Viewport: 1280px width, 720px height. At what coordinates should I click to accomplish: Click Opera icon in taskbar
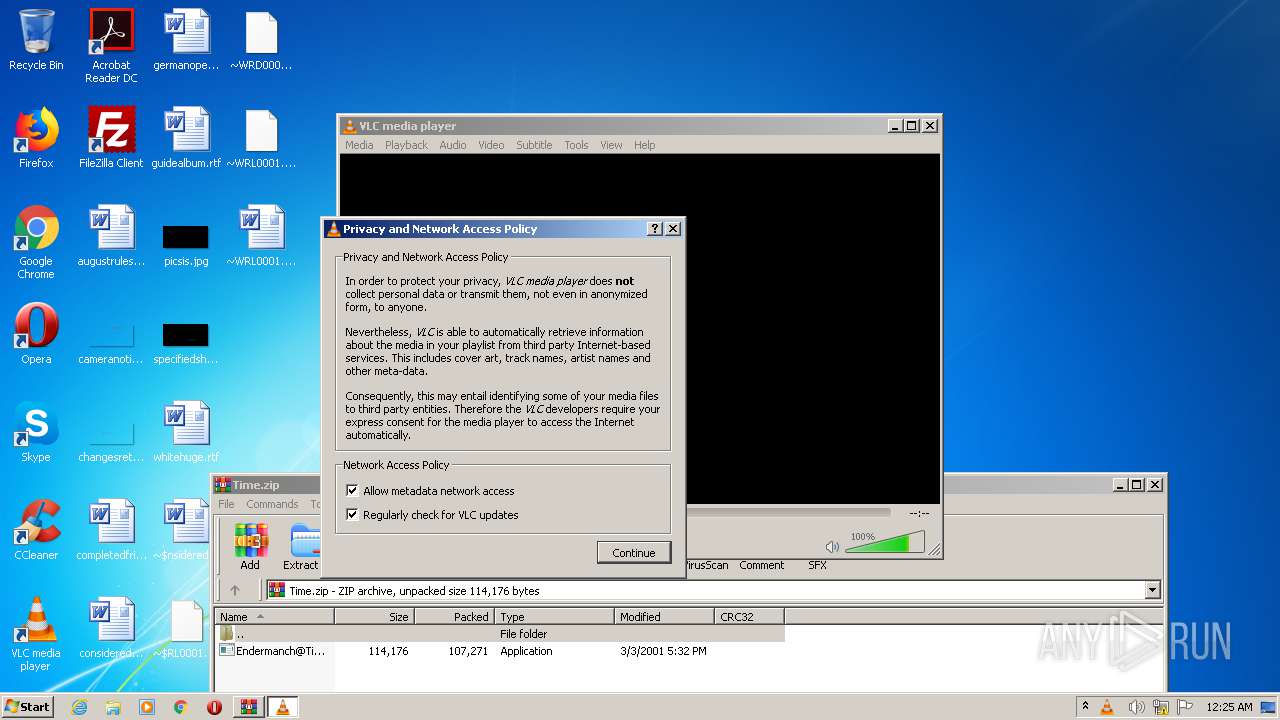(214, 707)
